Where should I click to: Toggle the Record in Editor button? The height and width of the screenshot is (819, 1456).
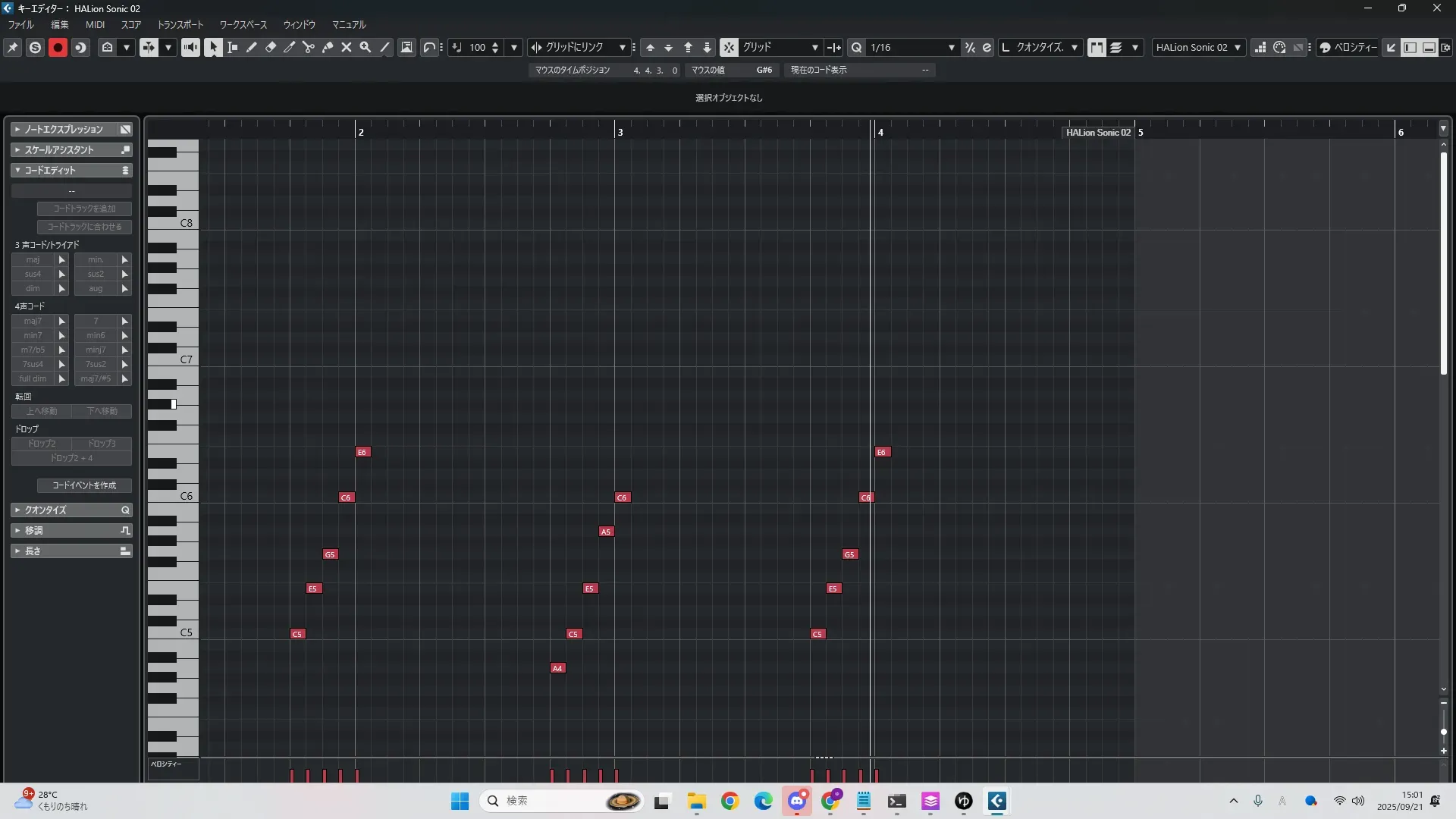(58, 48)
